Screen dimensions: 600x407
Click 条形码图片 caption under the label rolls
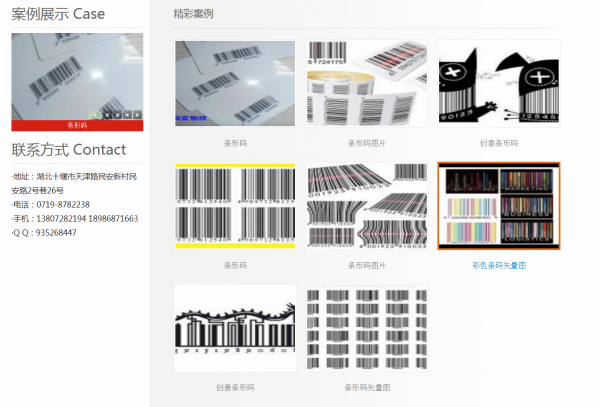click(x=367, y=143)
